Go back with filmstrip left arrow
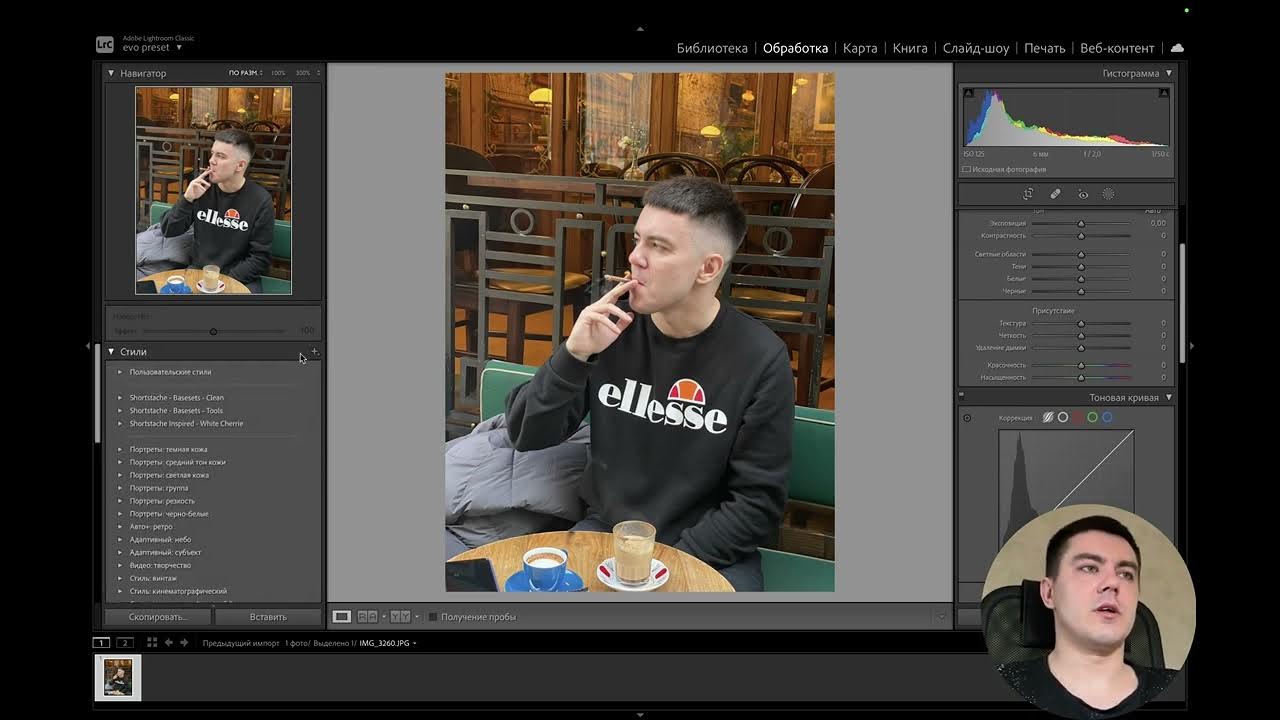 click(169, 643)
